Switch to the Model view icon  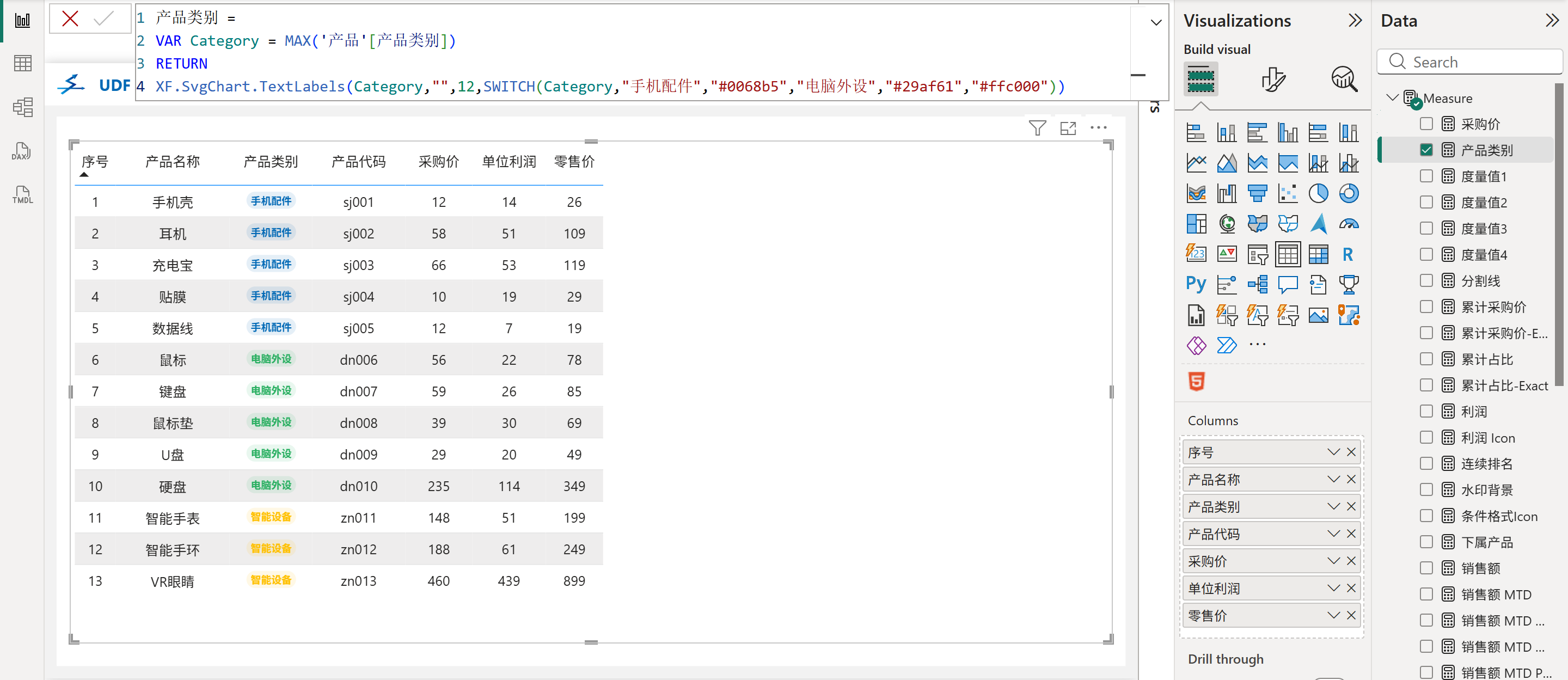(x=22, y=108)
